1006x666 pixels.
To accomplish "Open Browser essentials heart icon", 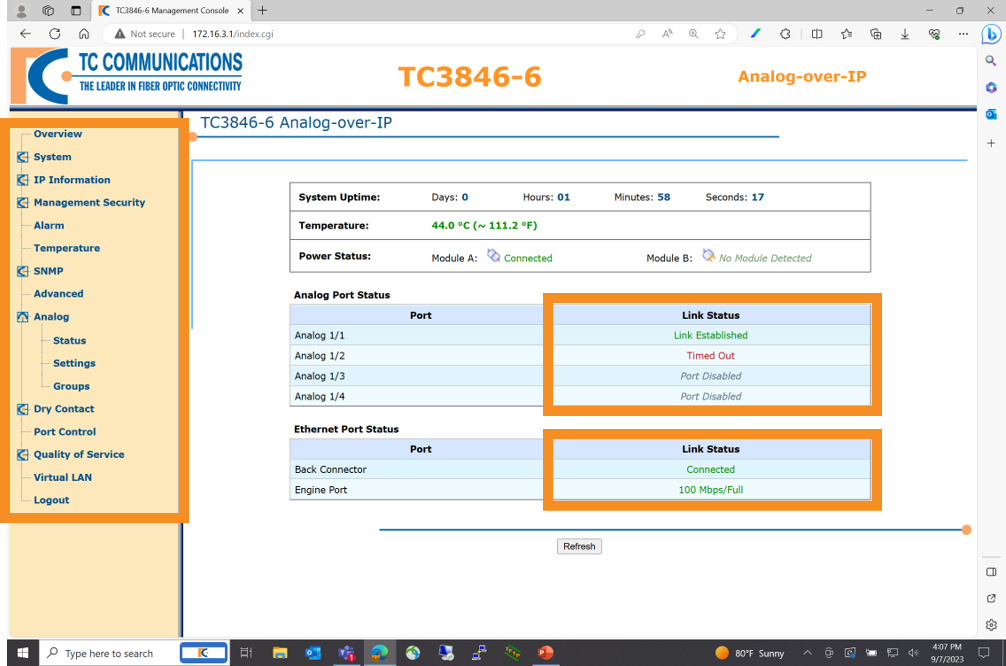I will coord(934,33).
